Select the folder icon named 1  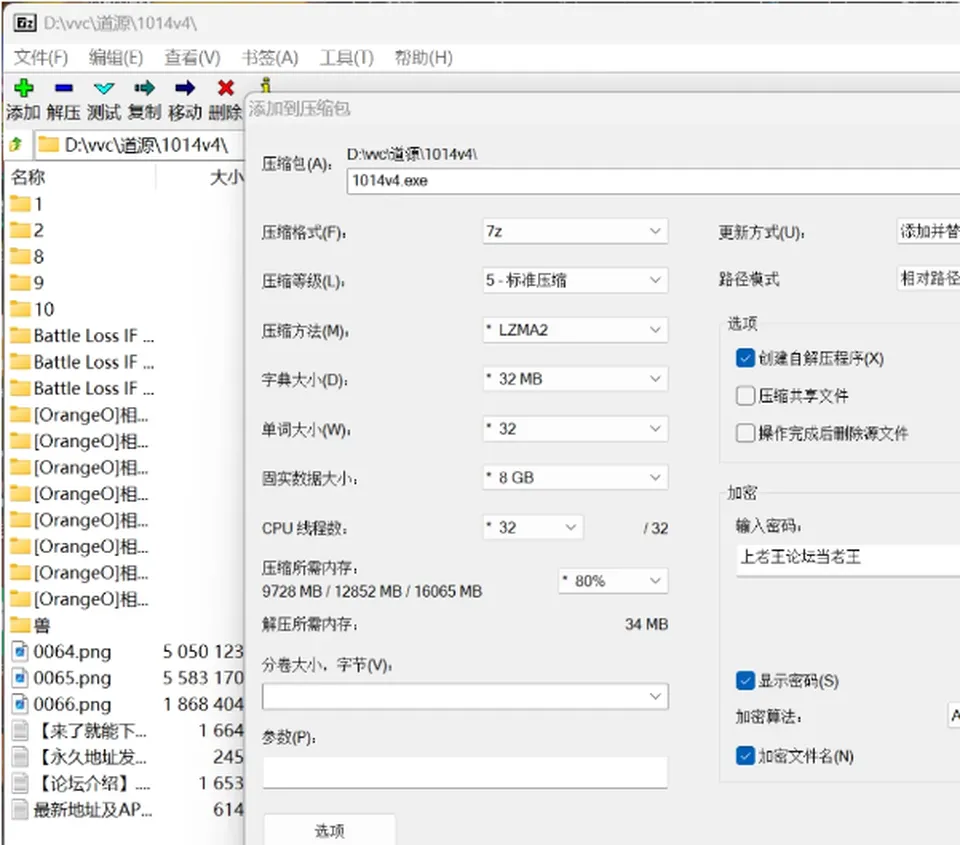(20, 203)
